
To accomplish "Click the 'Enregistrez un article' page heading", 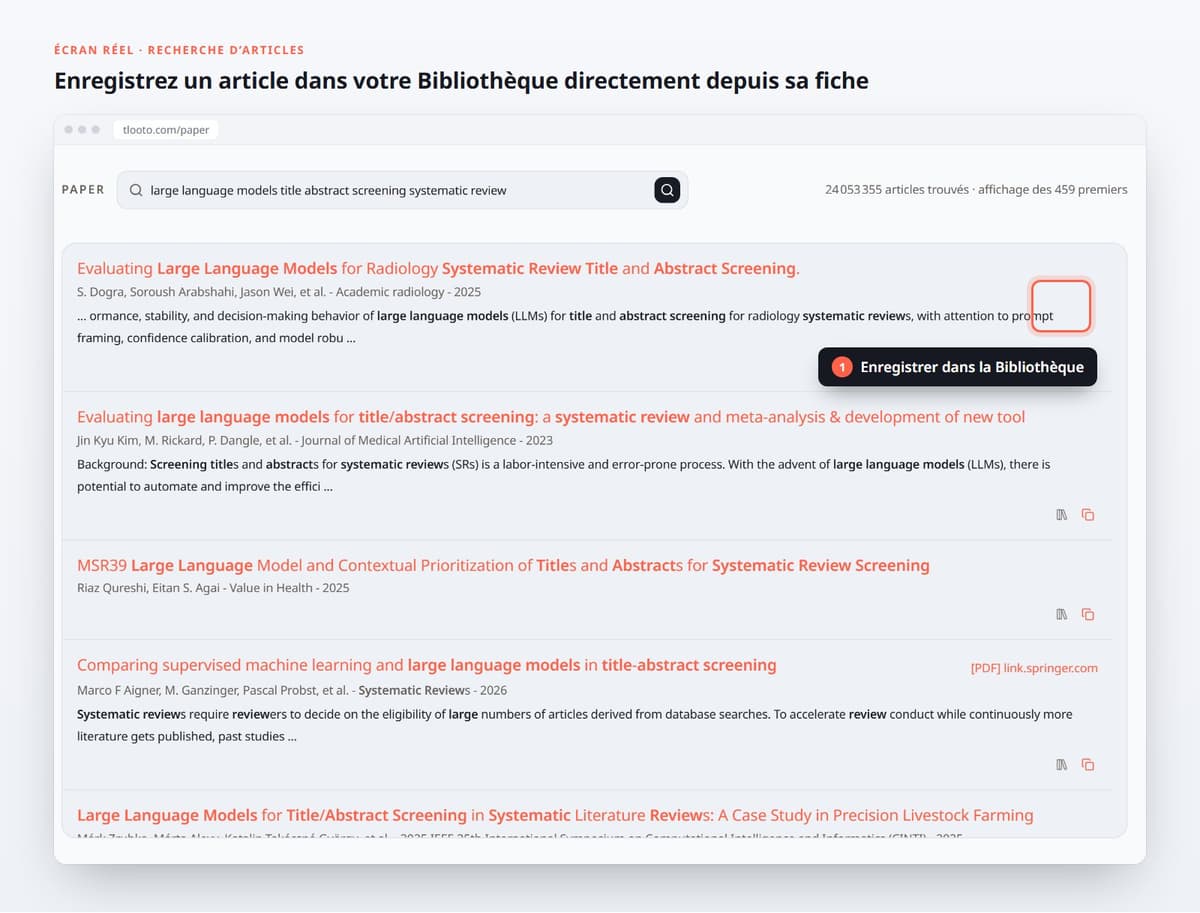I will click(461, 81).
